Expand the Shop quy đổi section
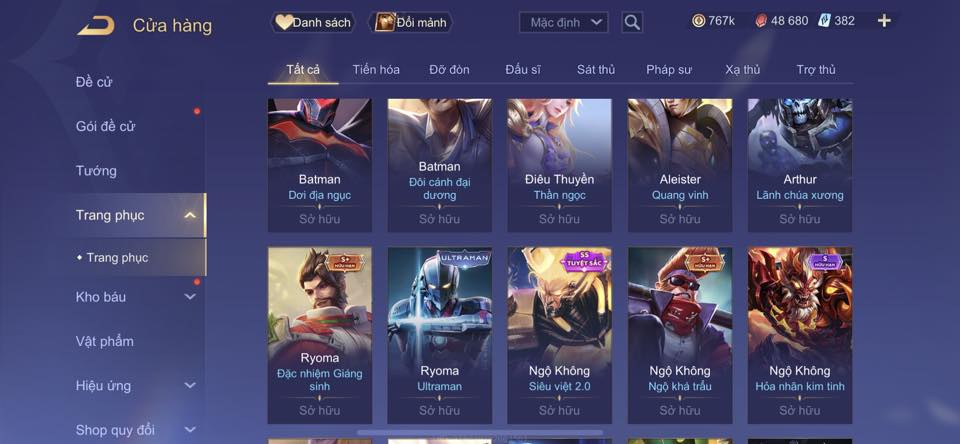 tap(190, 430)
